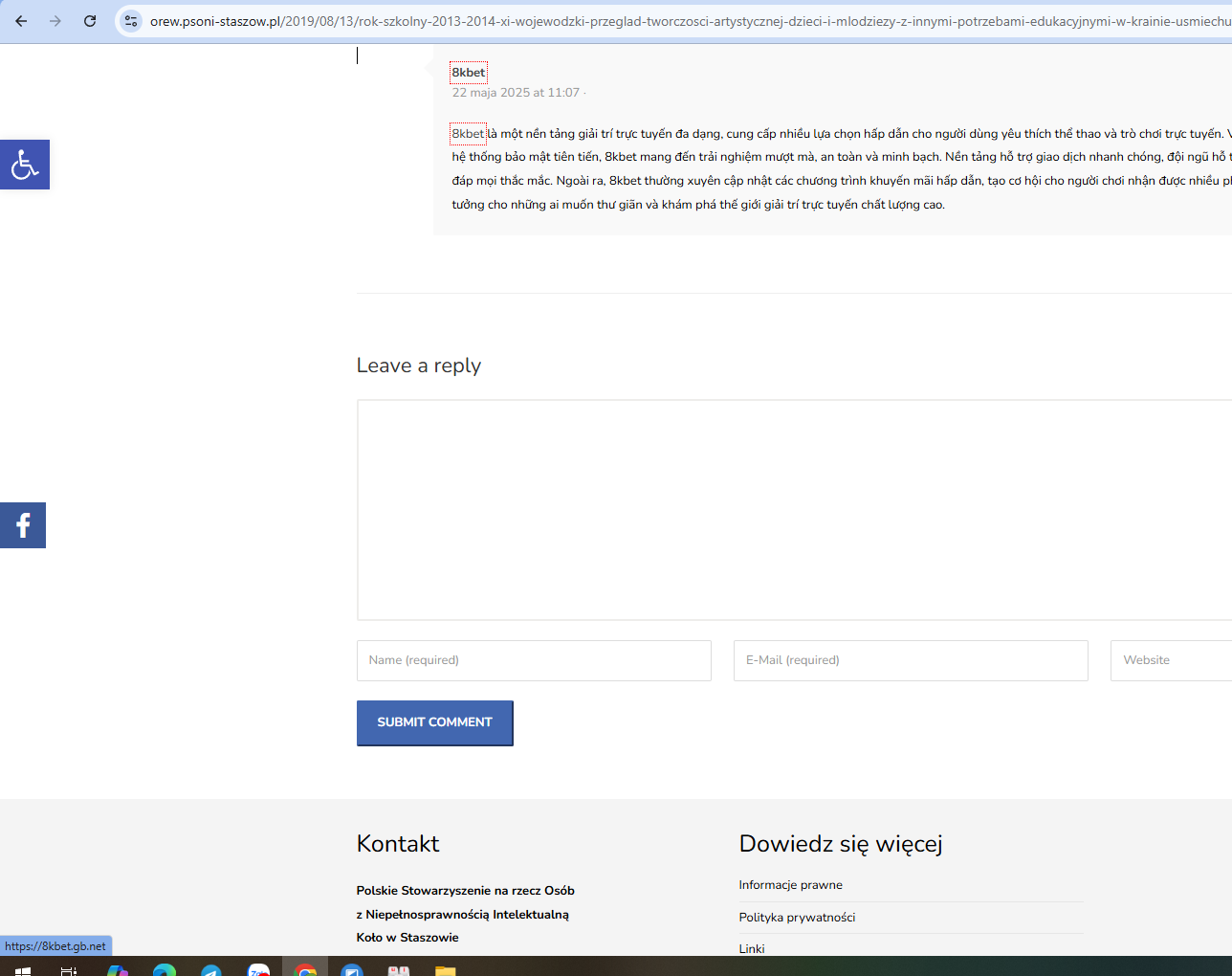Open File Explorer from the taskbar
This screenshot has height=976, width=1232.
pos(446,970)
